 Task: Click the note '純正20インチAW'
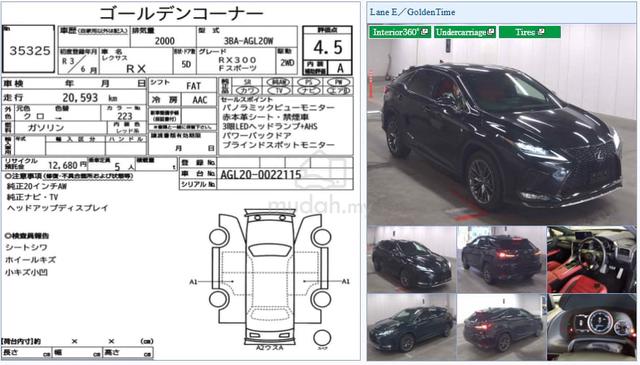37,187
